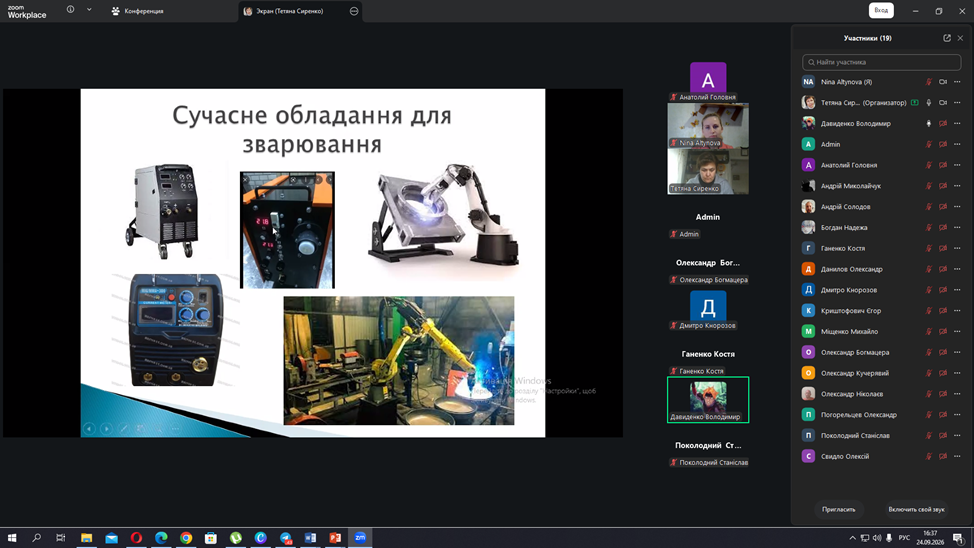Open more options for Андрій Солодов

[x=957, y=207]
